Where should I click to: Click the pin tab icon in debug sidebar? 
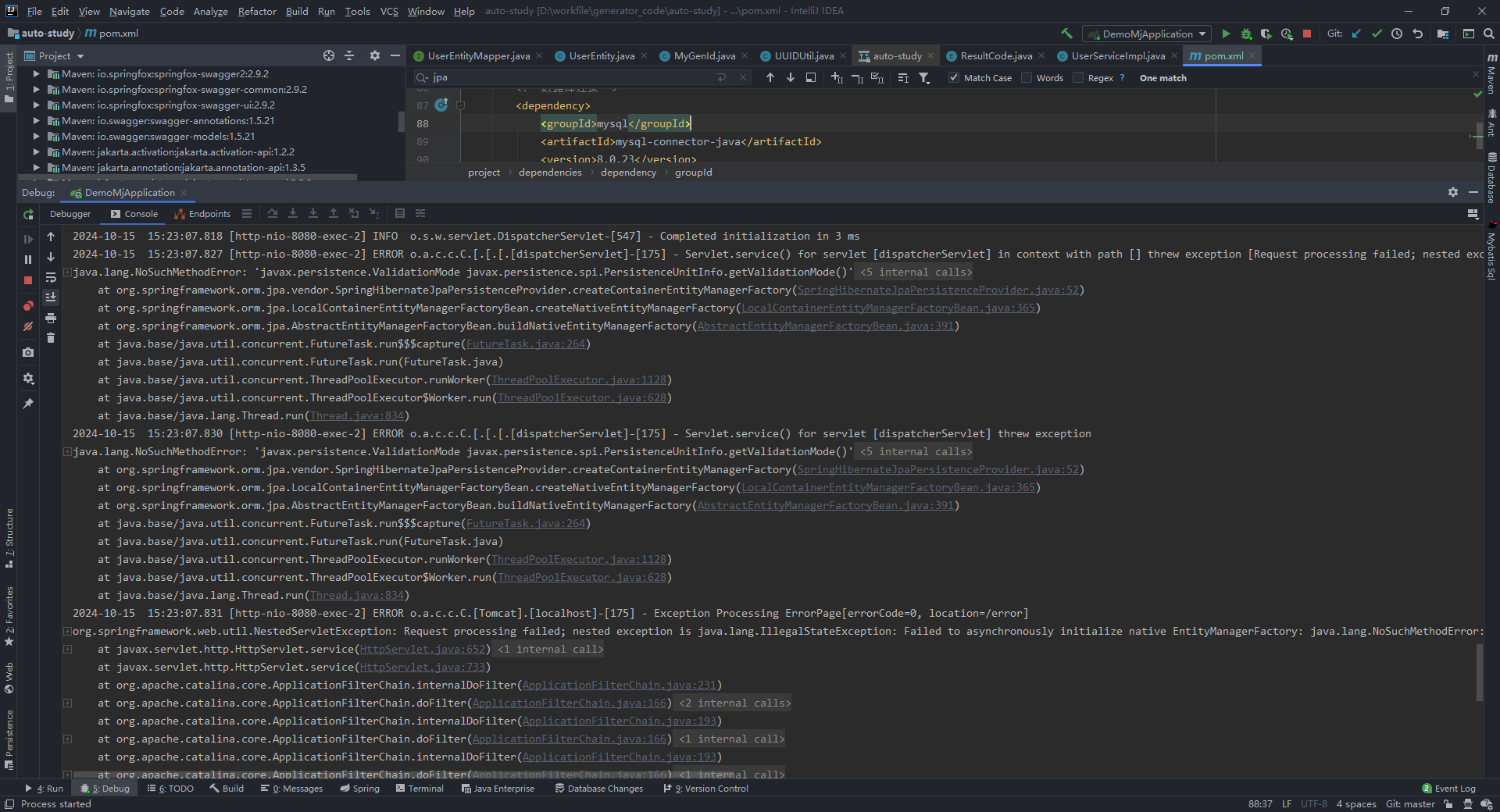pos(29,404)
